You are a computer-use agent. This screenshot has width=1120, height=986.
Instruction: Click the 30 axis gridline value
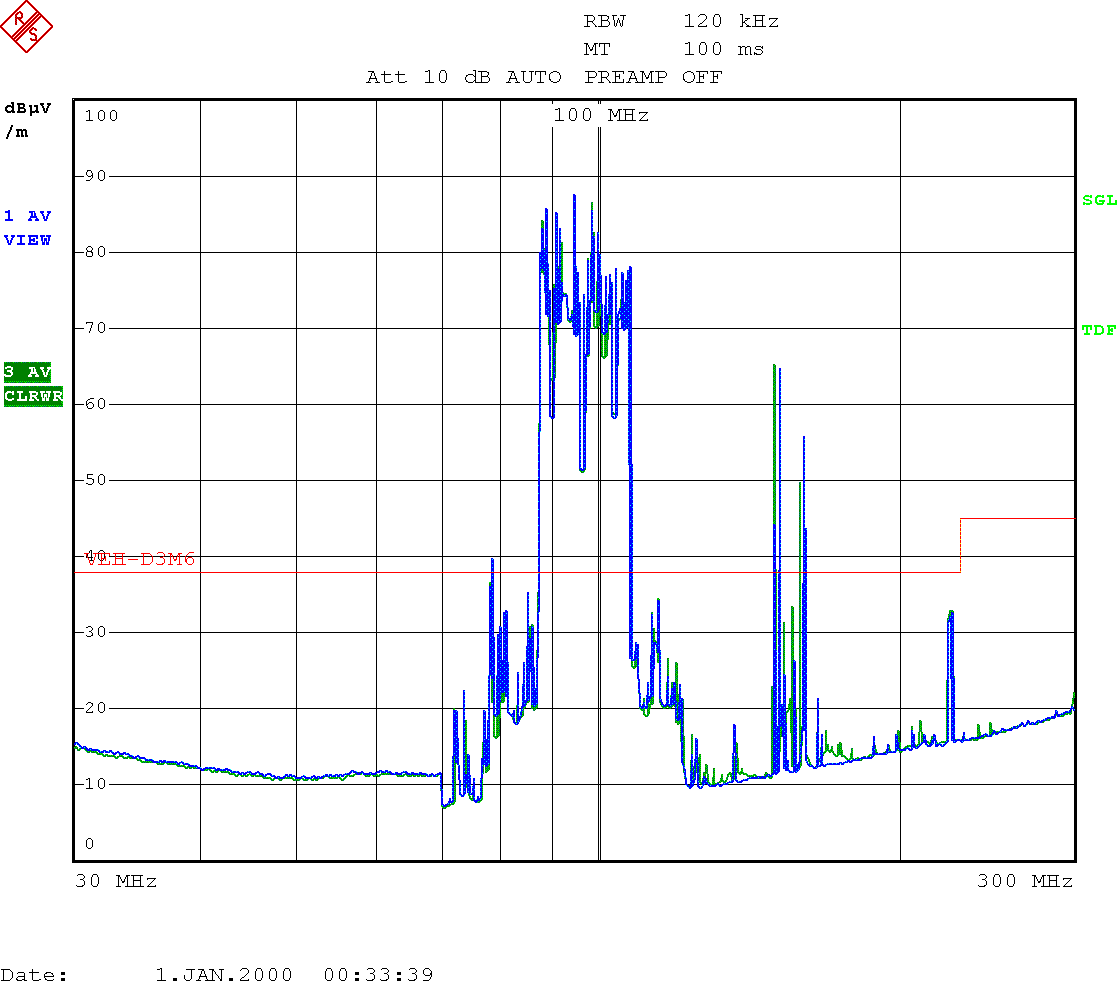point(96,632)
